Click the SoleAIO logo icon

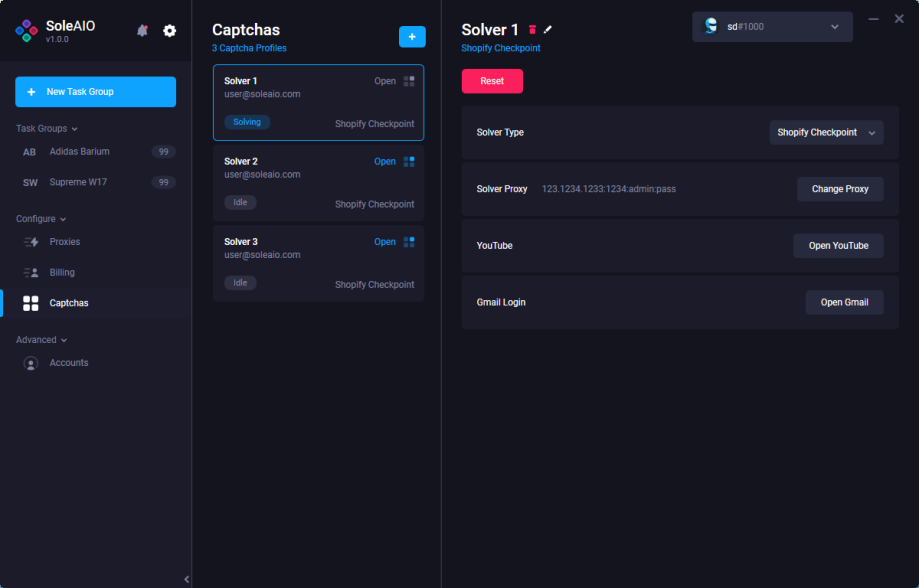26,30
